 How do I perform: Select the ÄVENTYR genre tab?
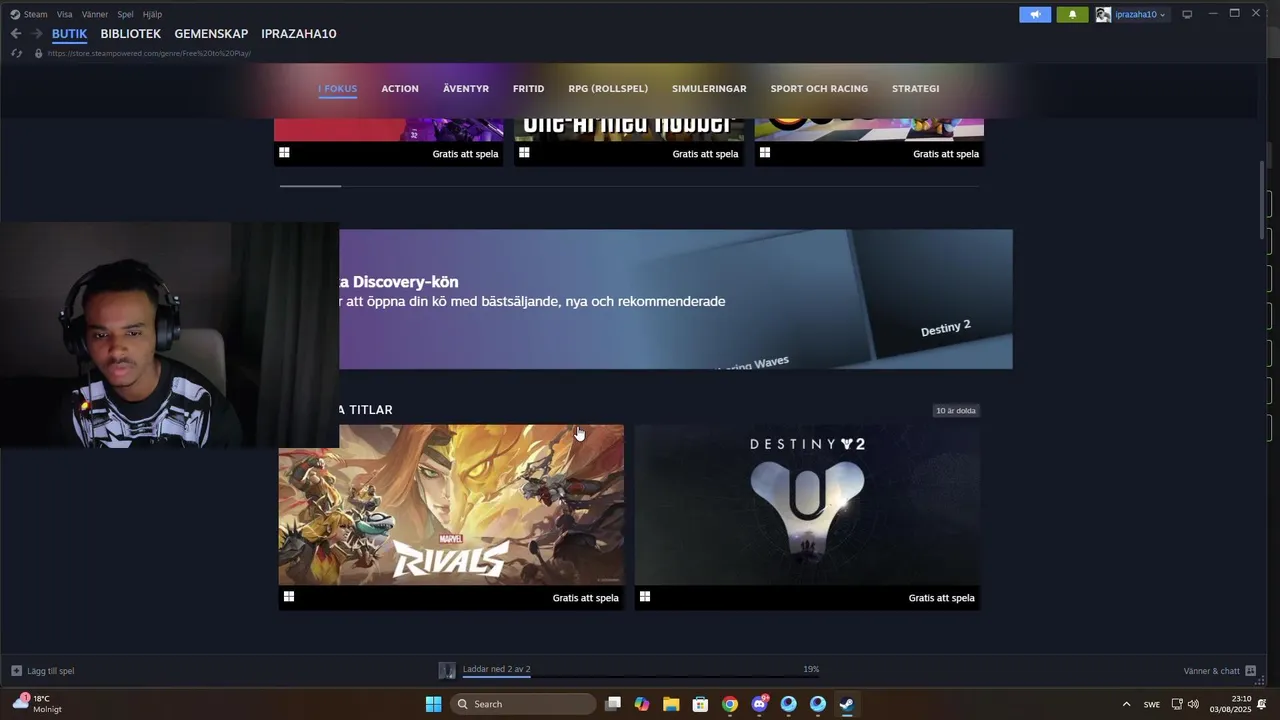pyautogui.click(x=466, y=89)
